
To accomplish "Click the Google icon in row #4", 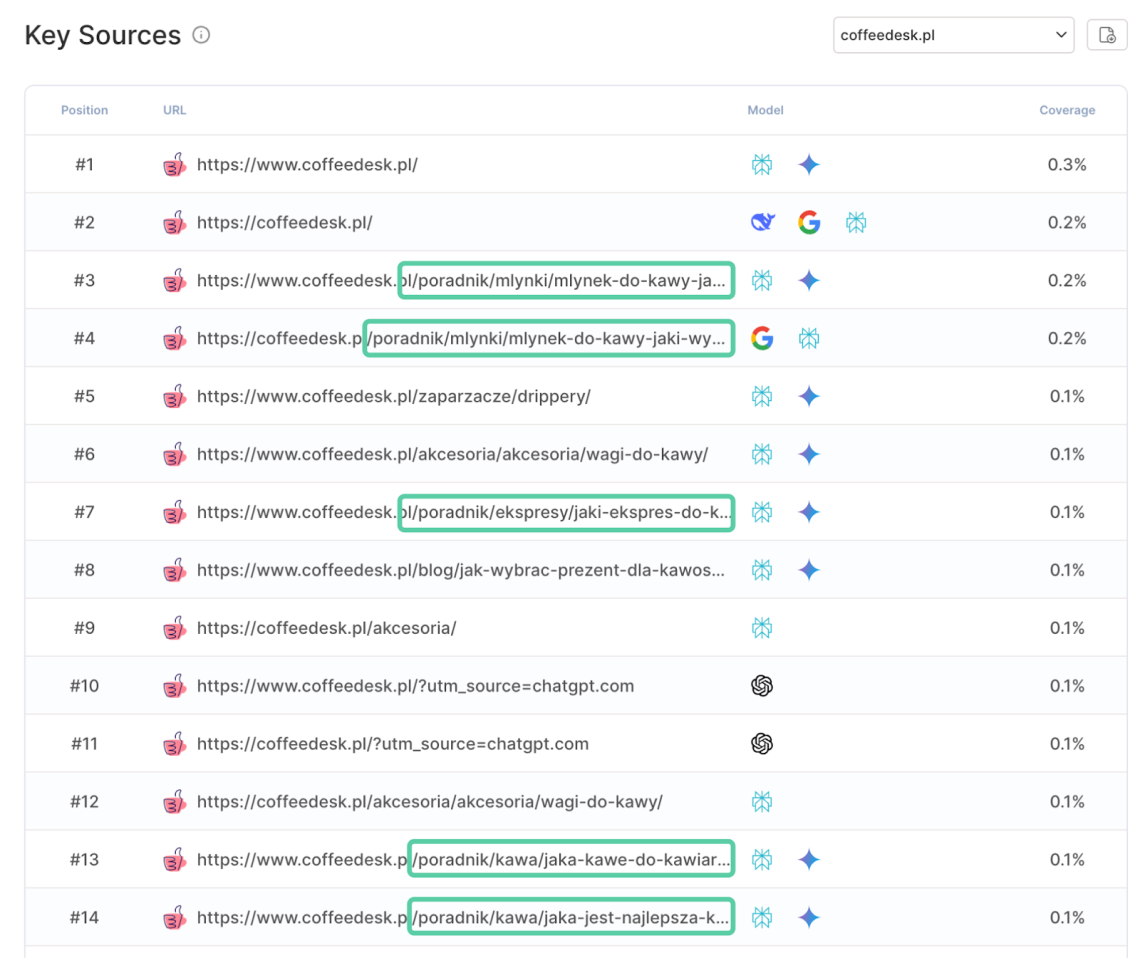I will coord(762,338).
